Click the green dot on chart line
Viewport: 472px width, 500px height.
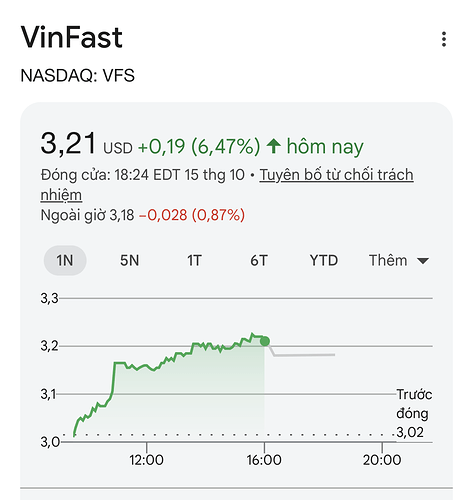pyautogui.click(x=265, y=341)
